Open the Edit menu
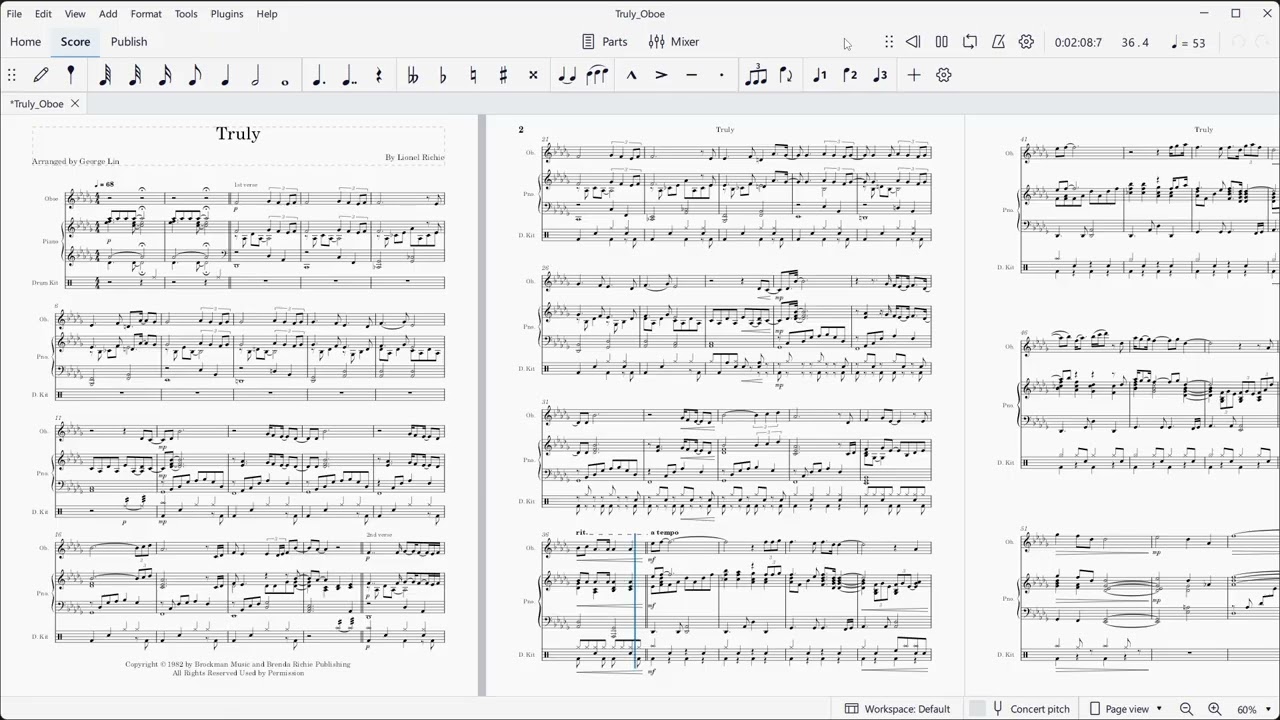This screenshot has width=1280, height=720. pyautogui.click(x=43, y=14)
